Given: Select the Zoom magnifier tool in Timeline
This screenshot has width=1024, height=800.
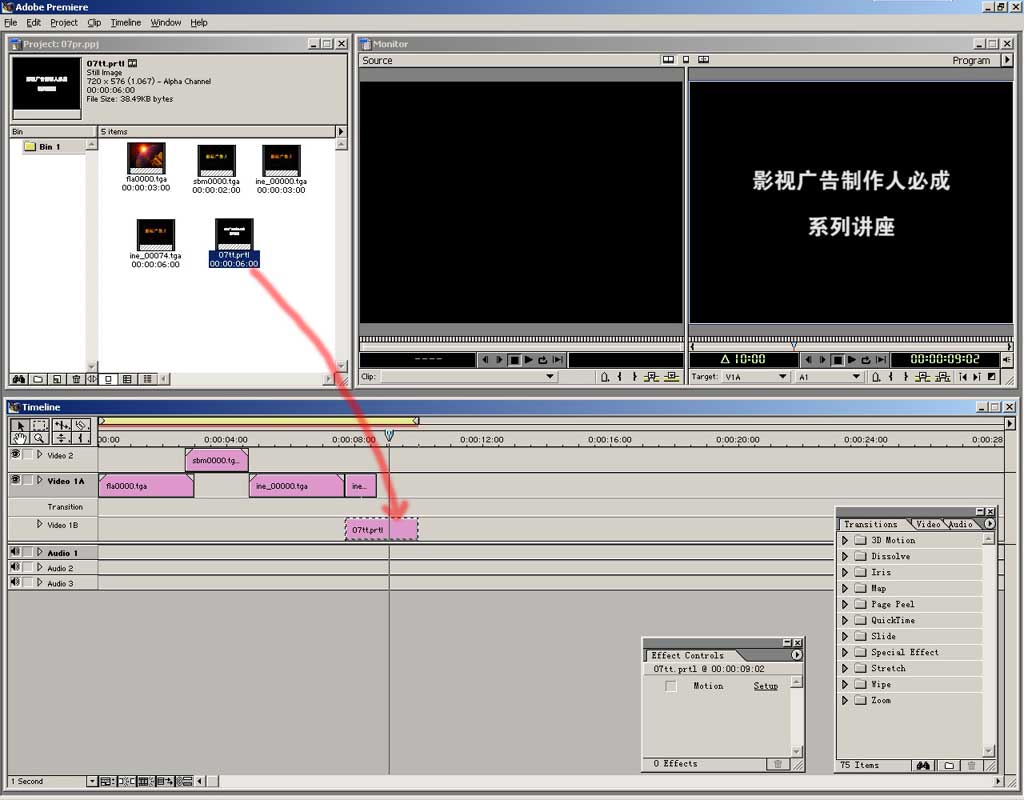Looking at the screenshot, I should pyautogui.click(x=39, y=438).
